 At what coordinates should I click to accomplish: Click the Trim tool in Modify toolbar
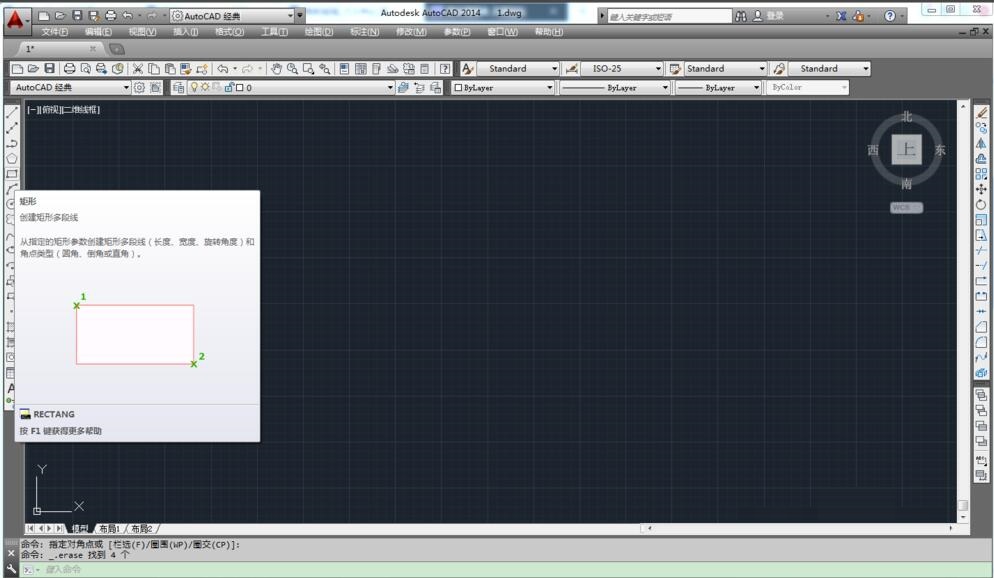tap(981, 250)
